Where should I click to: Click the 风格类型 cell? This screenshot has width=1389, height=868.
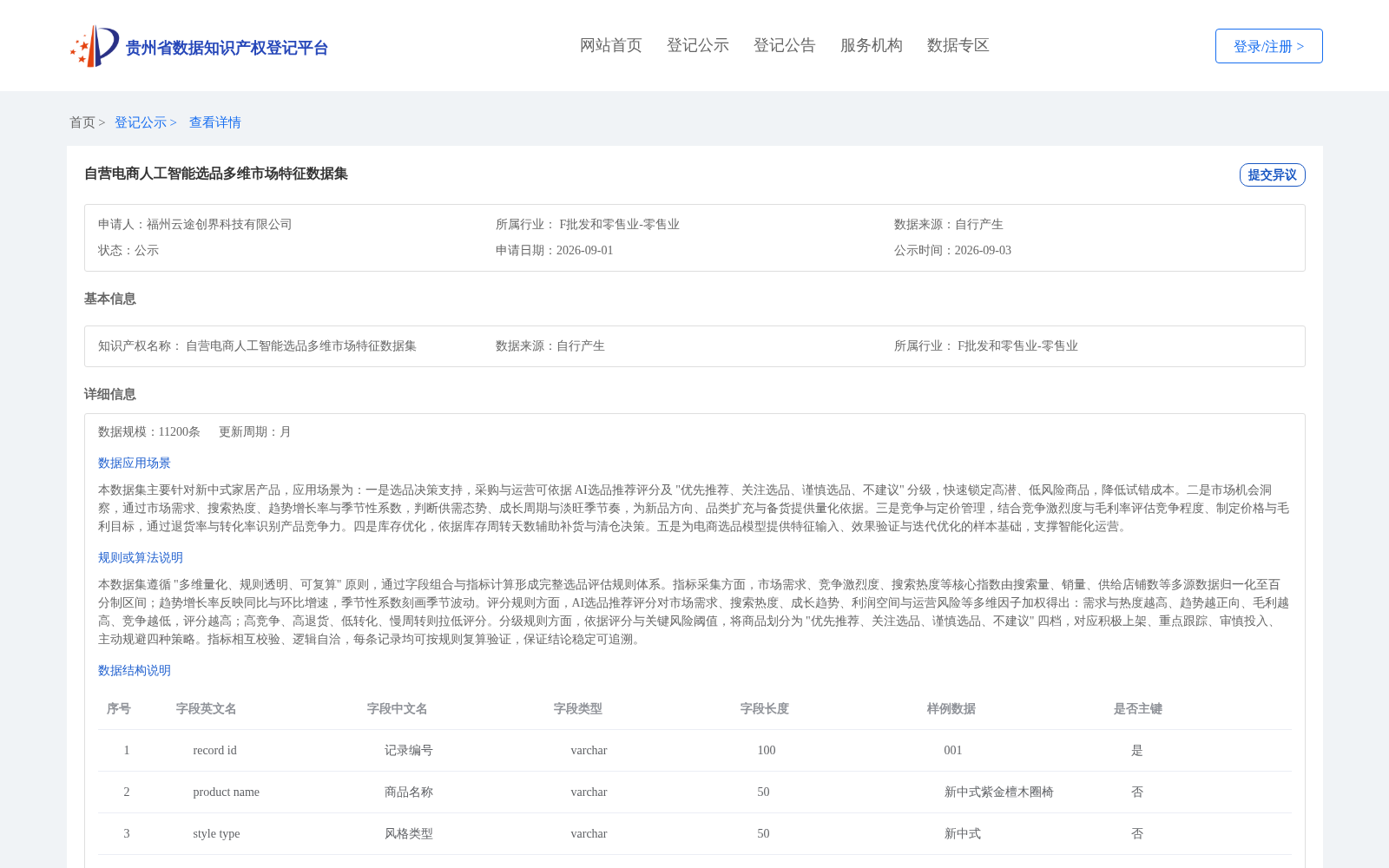click(x=409, y=833)
